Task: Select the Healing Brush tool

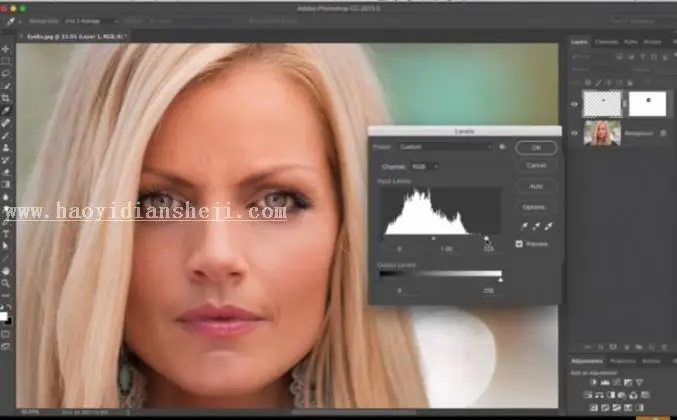Action: pyautogui.click(x=6, y=123)
